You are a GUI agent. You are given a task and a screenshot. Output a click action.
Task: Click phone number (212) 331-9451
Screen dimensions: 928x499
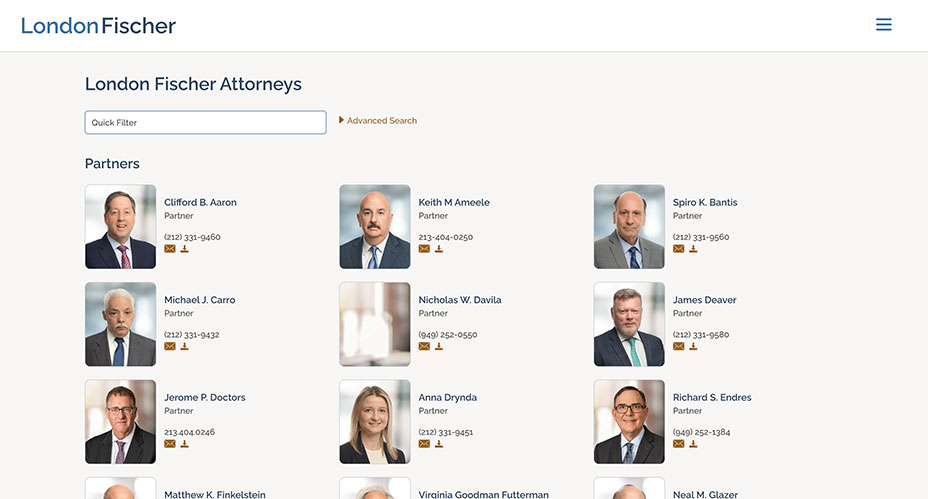(x=446, y=432)
